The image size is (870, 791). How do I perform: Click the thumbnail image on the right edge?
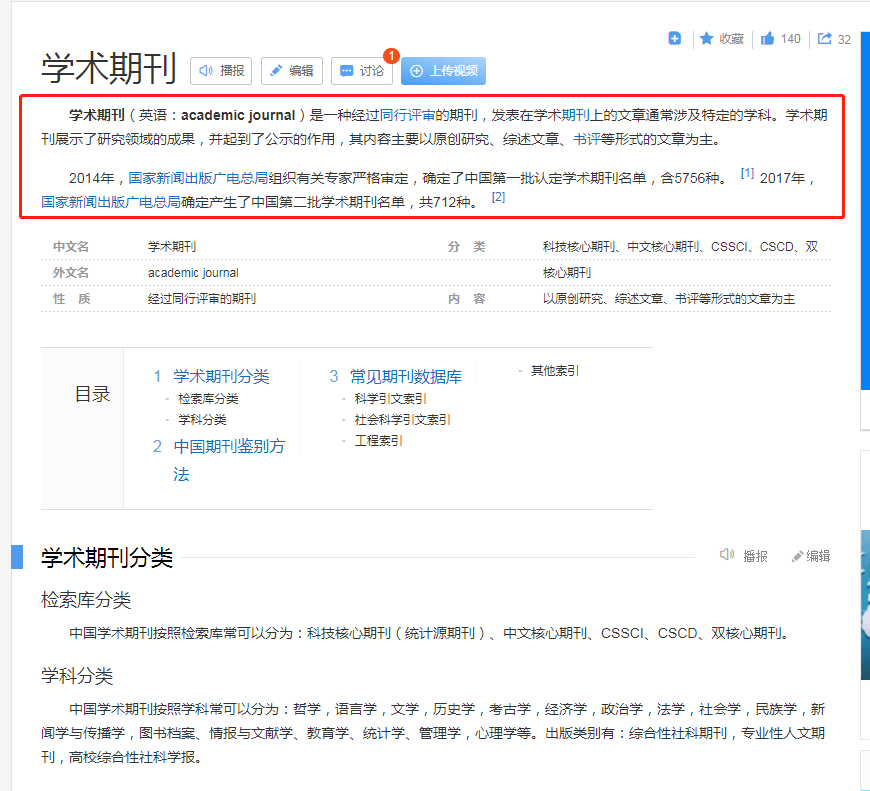[865, 605]
